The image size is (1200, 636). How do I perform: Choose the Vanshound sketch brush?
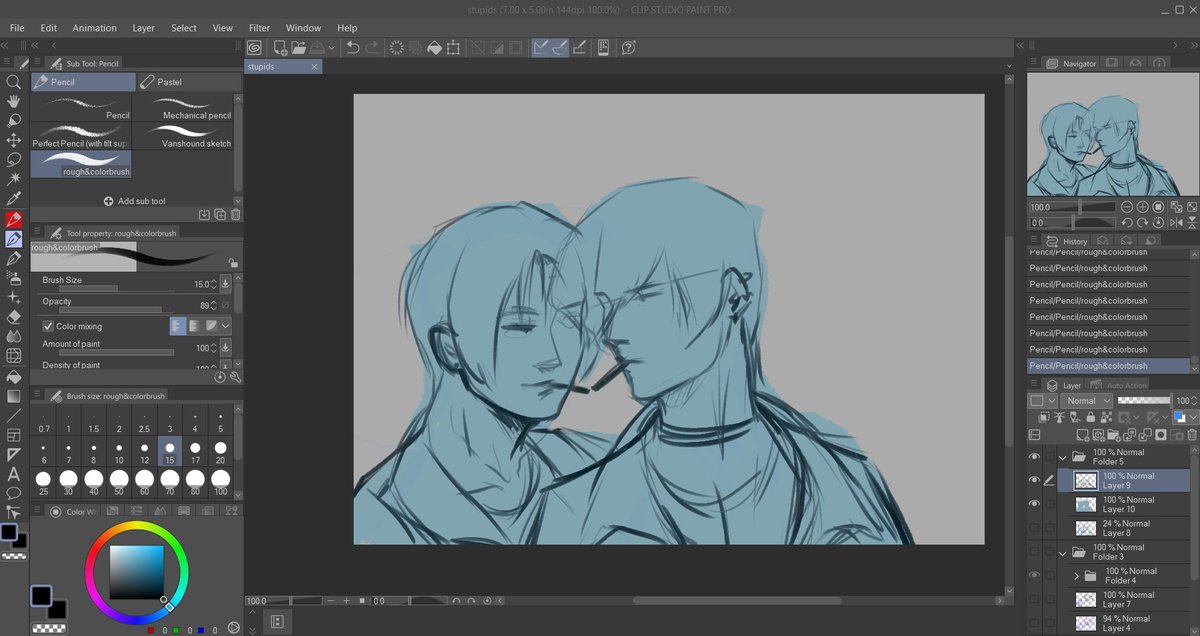tap(182, 137)
